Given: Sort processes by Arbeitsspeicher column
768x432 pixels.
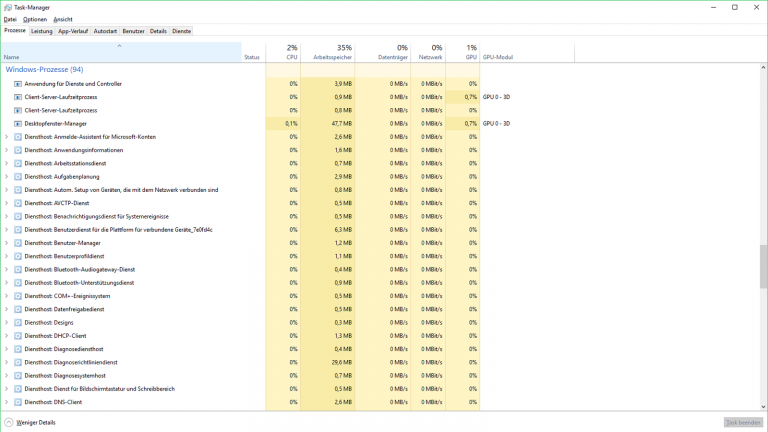Looking at the screenshot, I should (x=328, y=52).
